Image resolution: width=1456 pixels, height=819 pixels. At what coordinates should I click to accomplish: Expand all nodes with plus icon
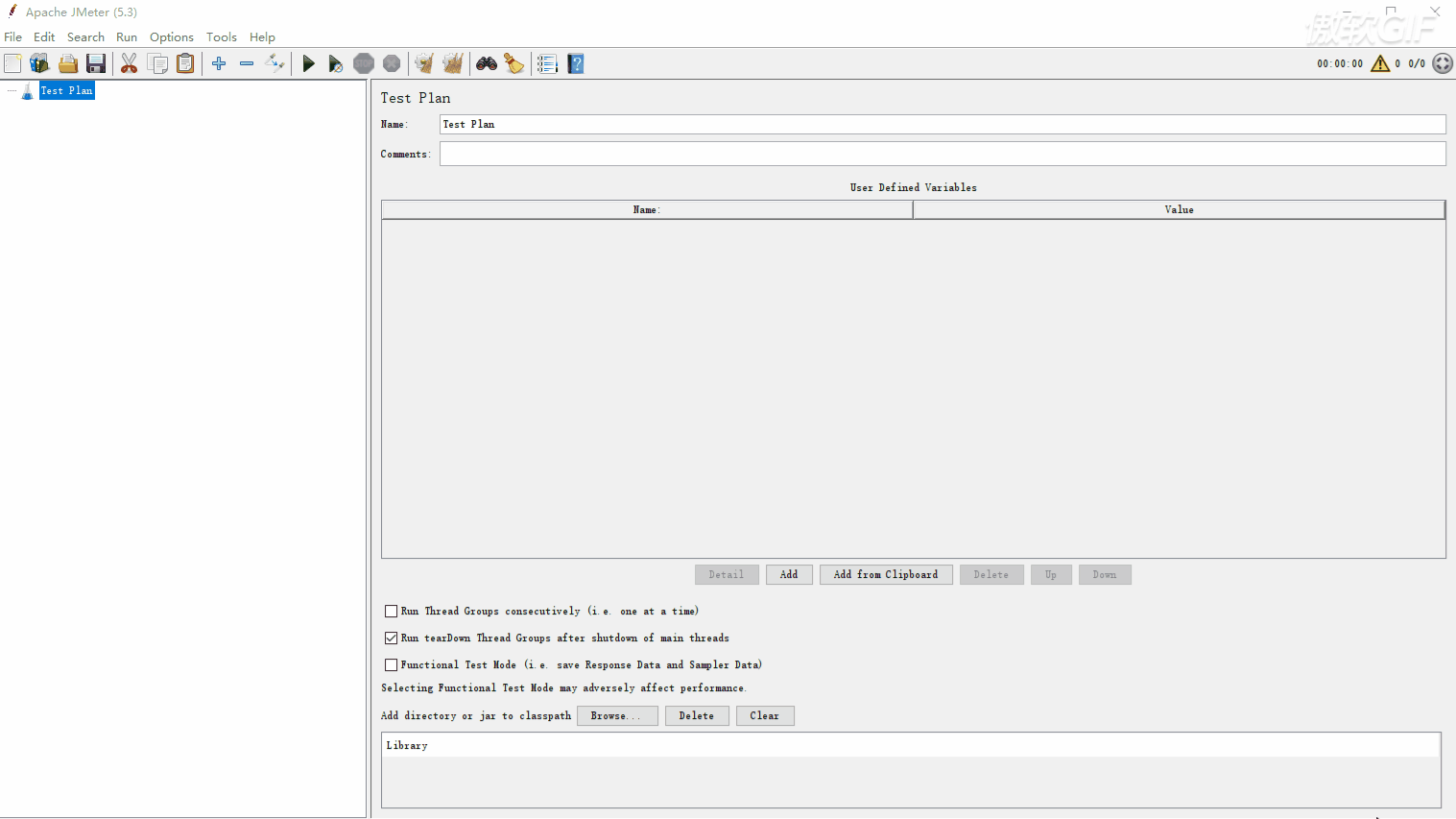click(219, 63)
